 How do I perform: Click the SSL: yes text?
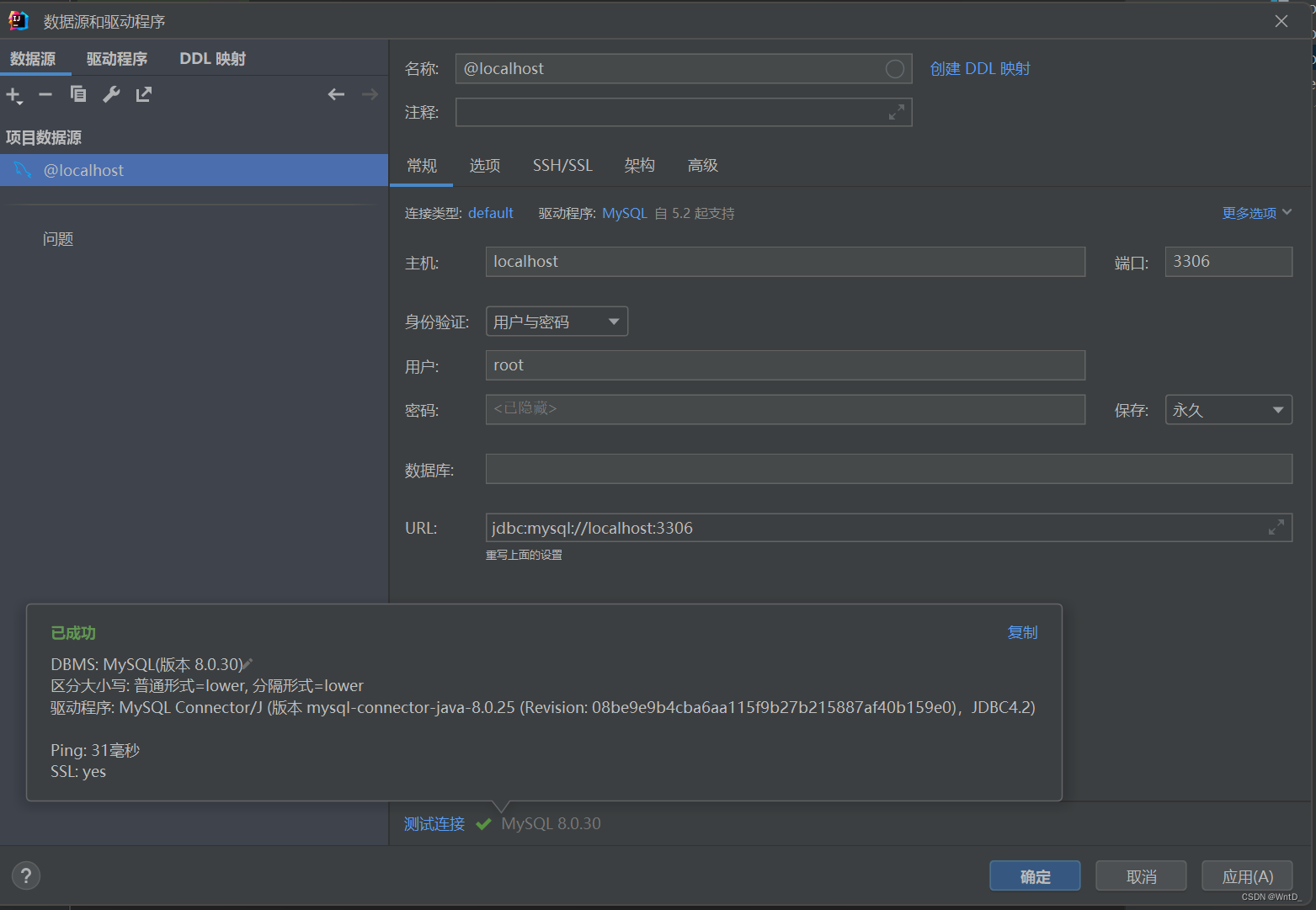[78, 772]
